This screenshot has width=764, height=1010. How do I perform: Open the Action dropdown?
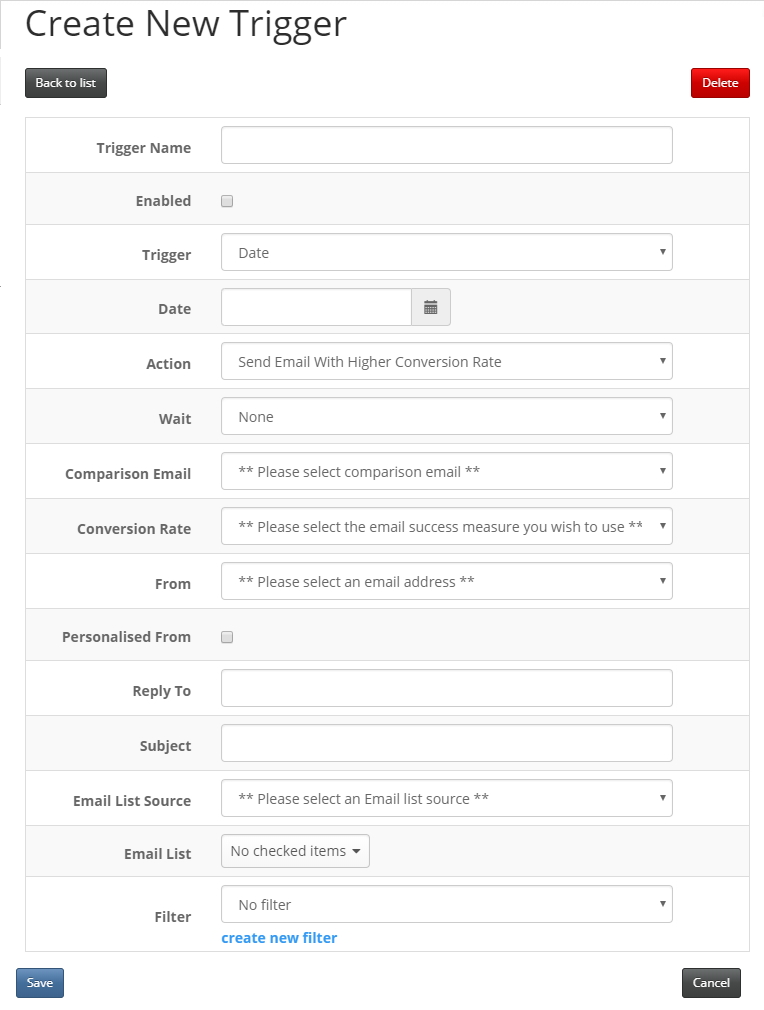[x=446, y=361]
